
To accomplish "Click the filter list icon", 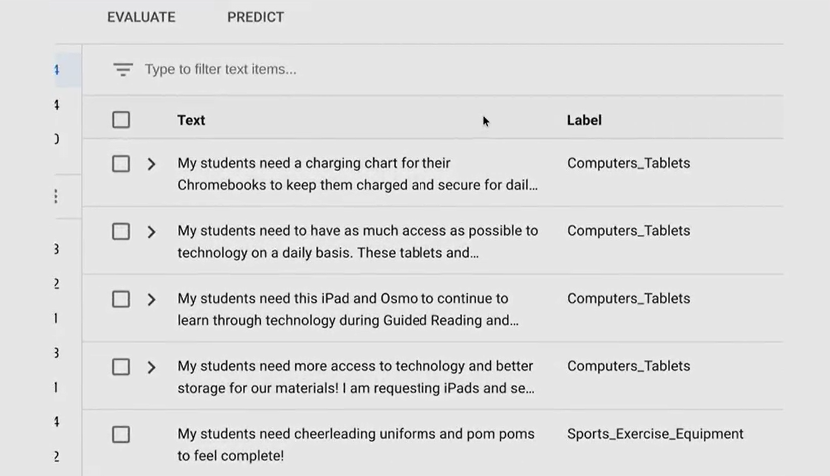I will (x=123, y=70).
